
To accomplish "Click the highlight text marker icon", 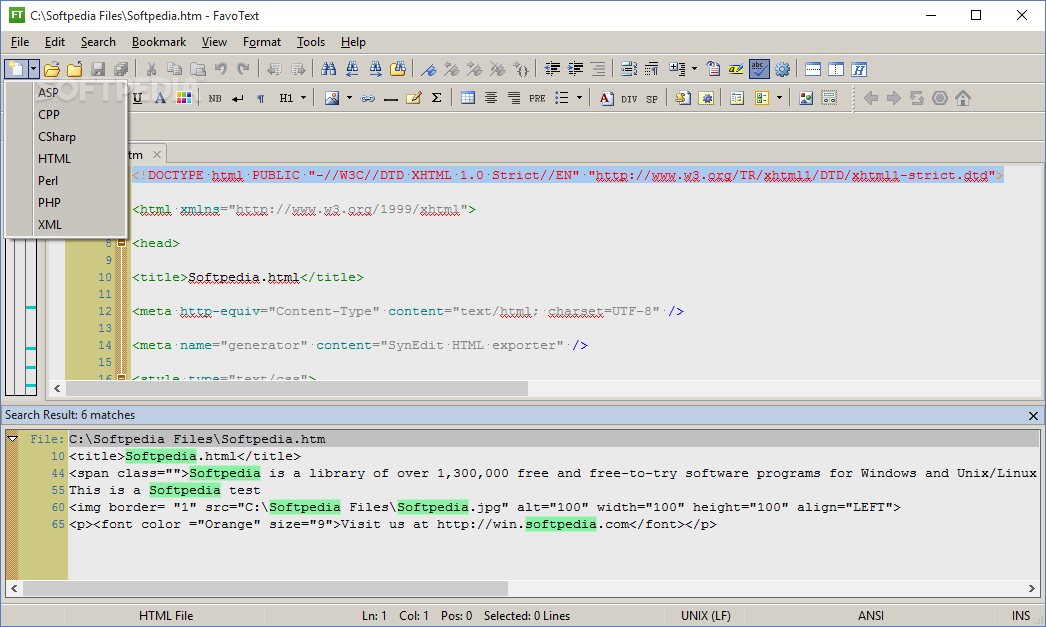I will (x=736, y=69).
